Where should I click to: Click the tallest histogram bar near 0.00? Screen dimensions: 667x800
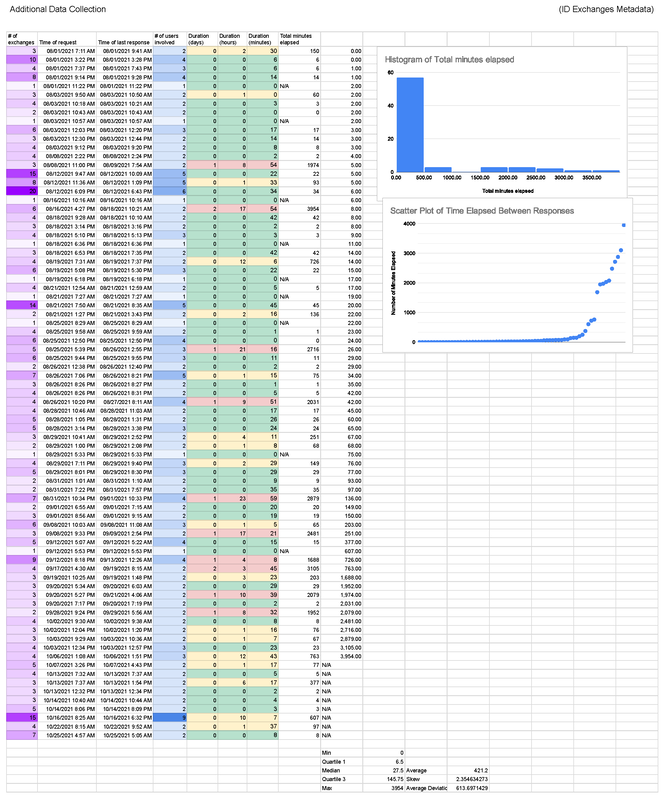(x=410, y=125)
